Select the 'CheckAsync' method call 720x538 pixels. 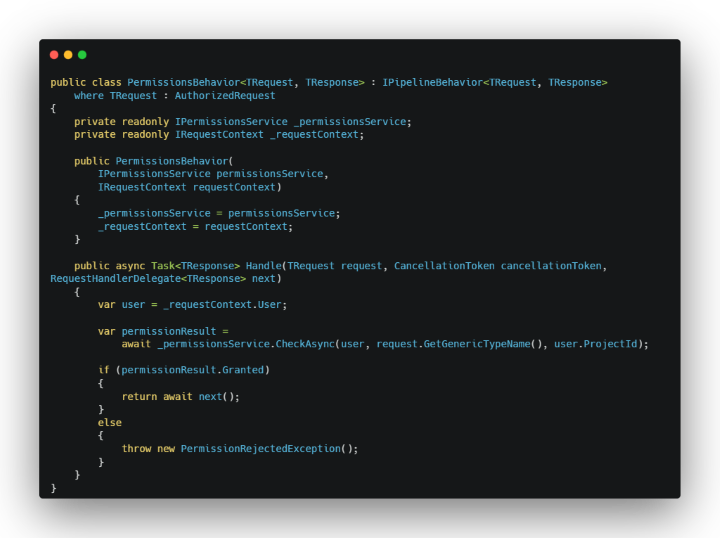(305, 344)
